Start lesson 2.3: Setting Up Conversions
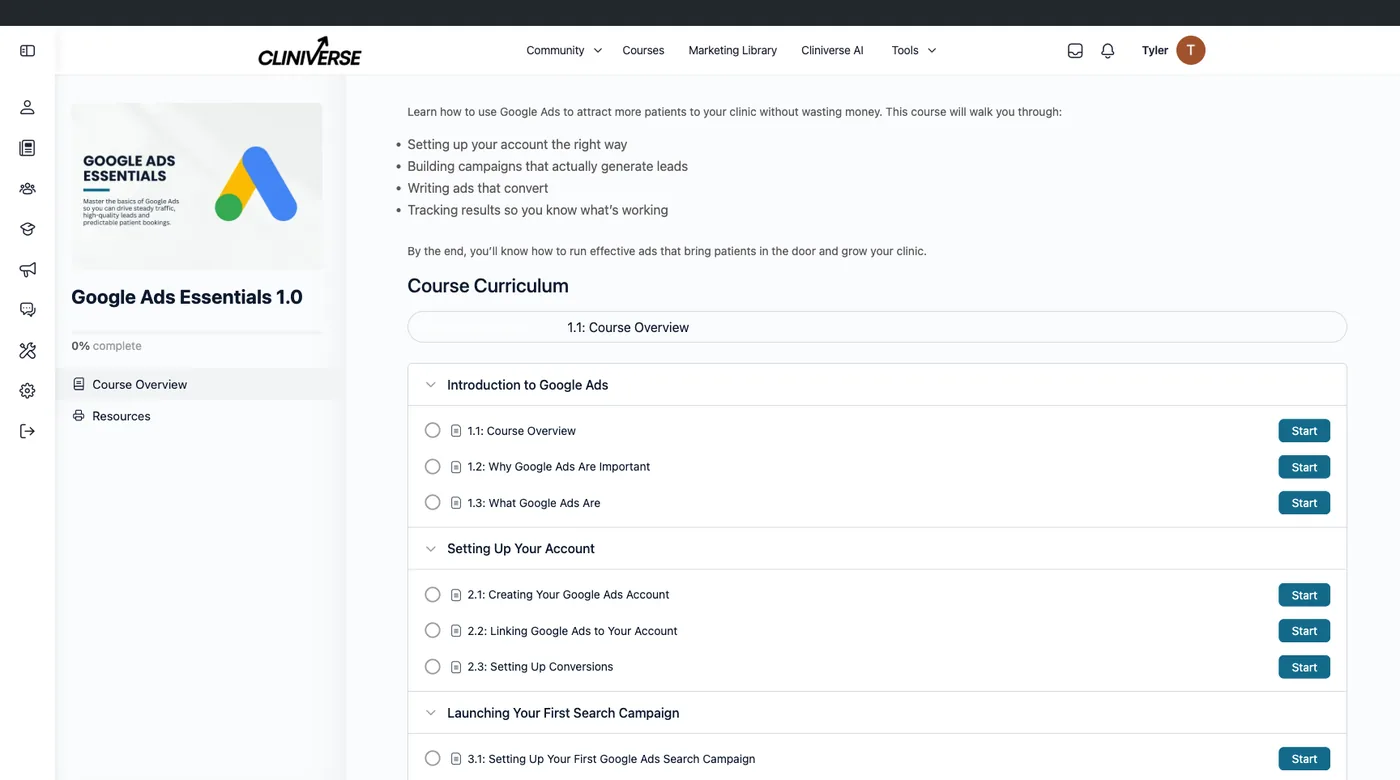Viewport: 1400px width, 780px height. pos(1304,667)
